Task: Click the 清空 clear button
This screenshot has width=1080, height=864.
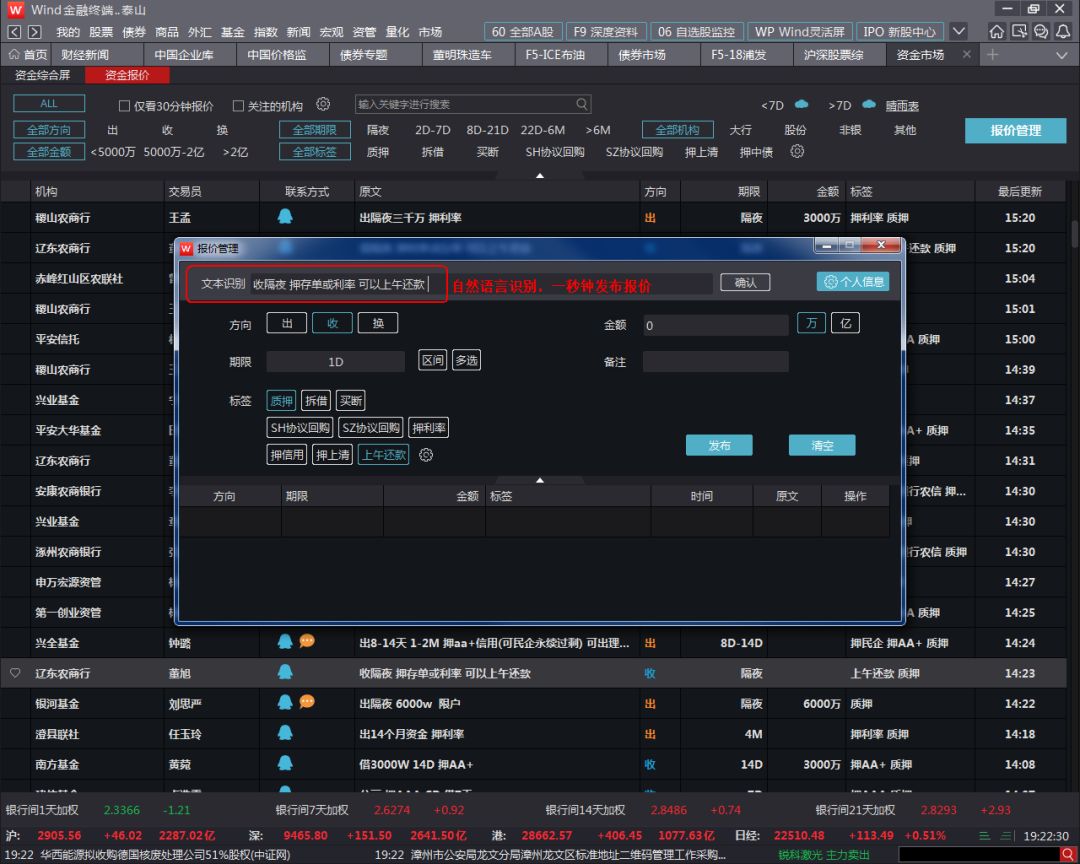Action: pyautogui.click(x=822, y=445)
